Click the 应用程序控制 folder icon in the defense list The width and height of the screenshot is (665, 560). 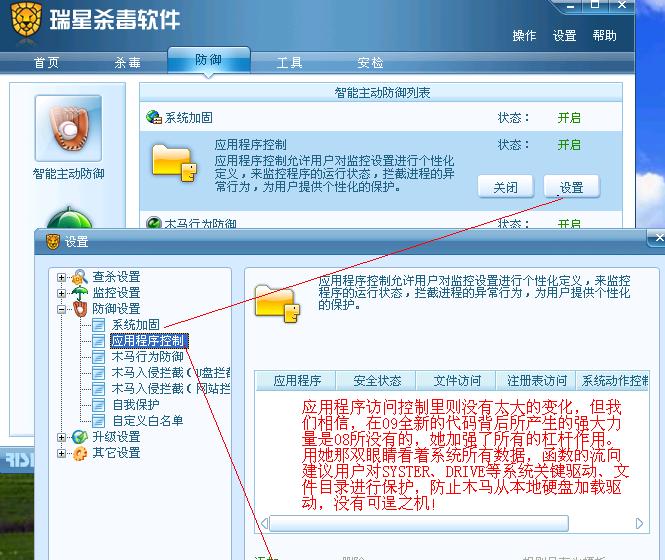(x=174, y=163)
